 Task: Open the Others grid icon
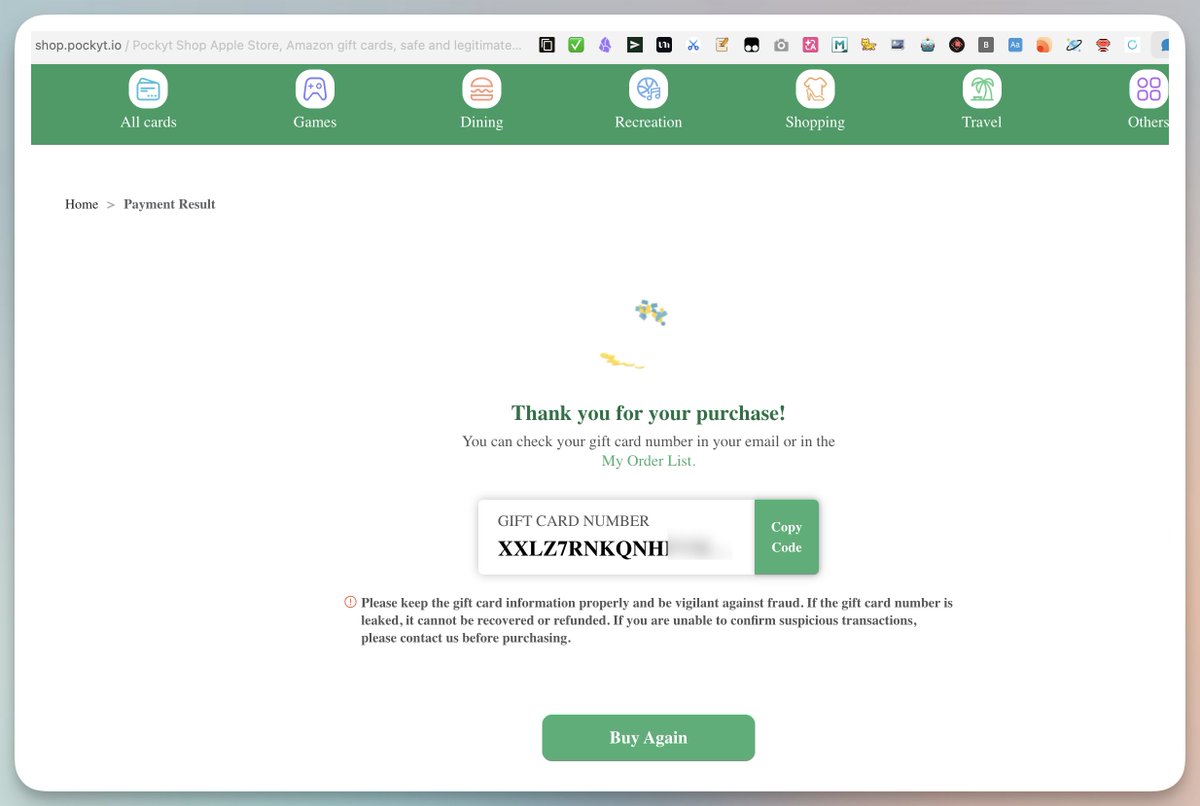click(1149, 89)
